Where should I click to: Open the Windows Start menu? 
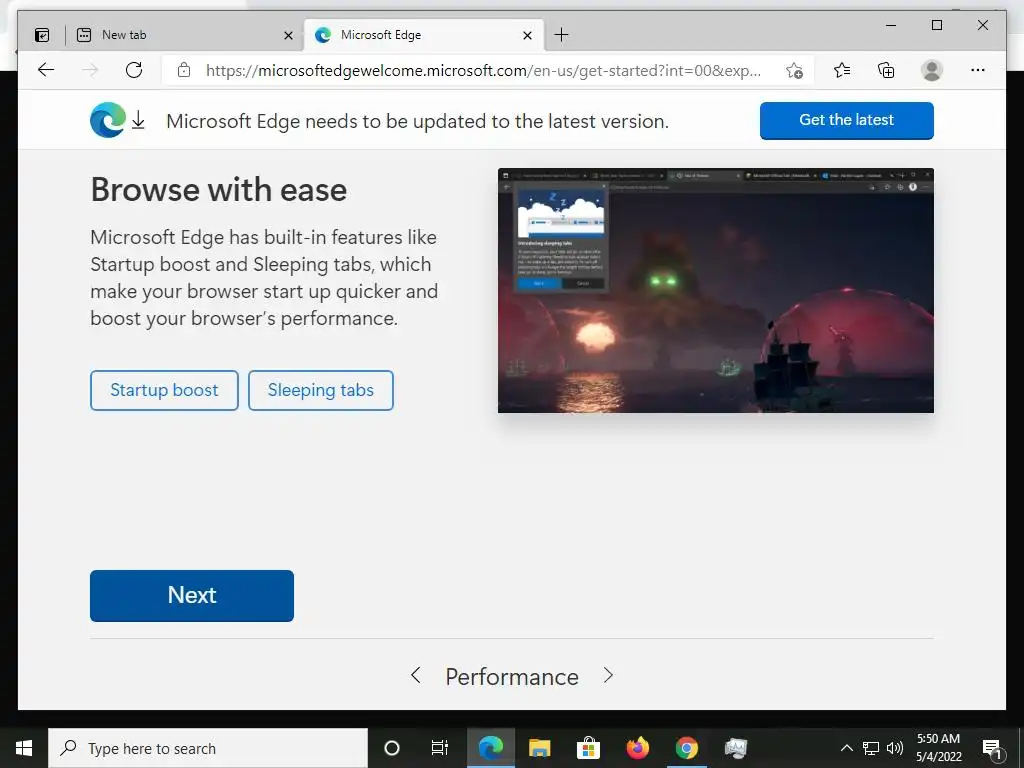[24, 748]
